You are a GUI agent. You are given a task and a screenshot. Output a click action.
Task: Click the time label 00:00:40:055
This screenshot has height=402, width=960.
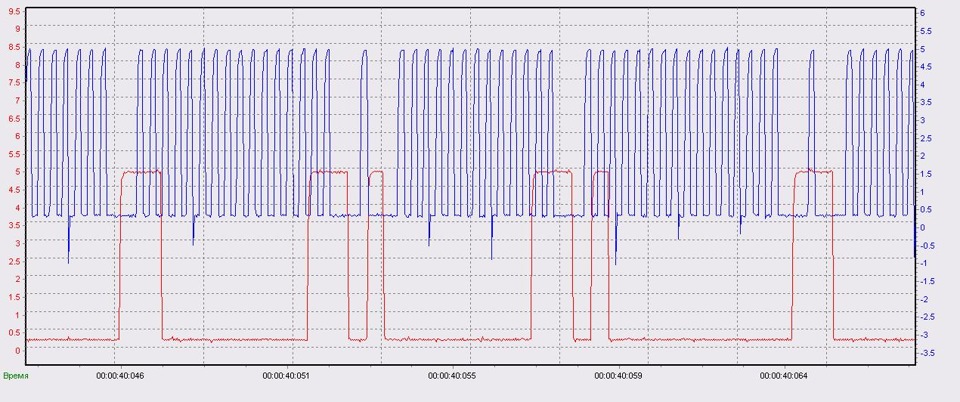coord(452,376)
